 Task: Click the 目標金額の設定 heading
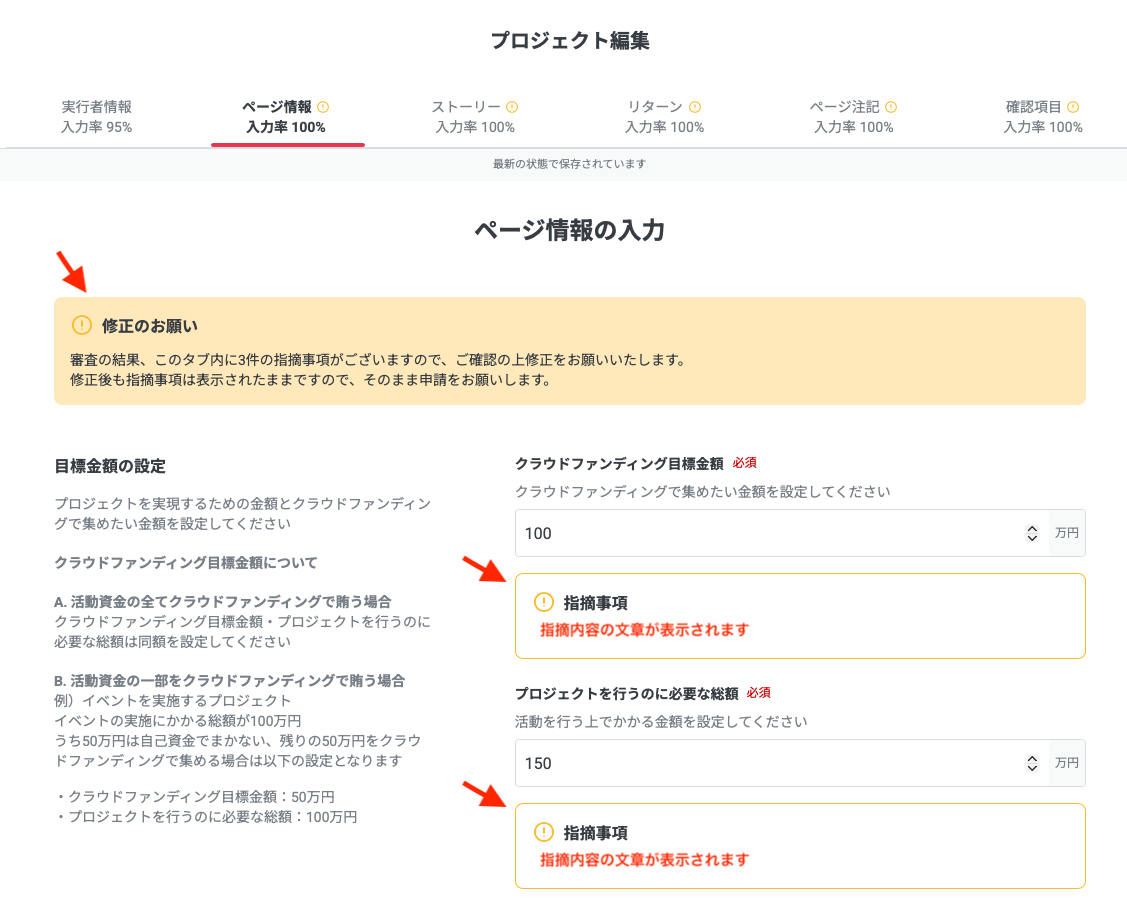[x=110, y=466]
